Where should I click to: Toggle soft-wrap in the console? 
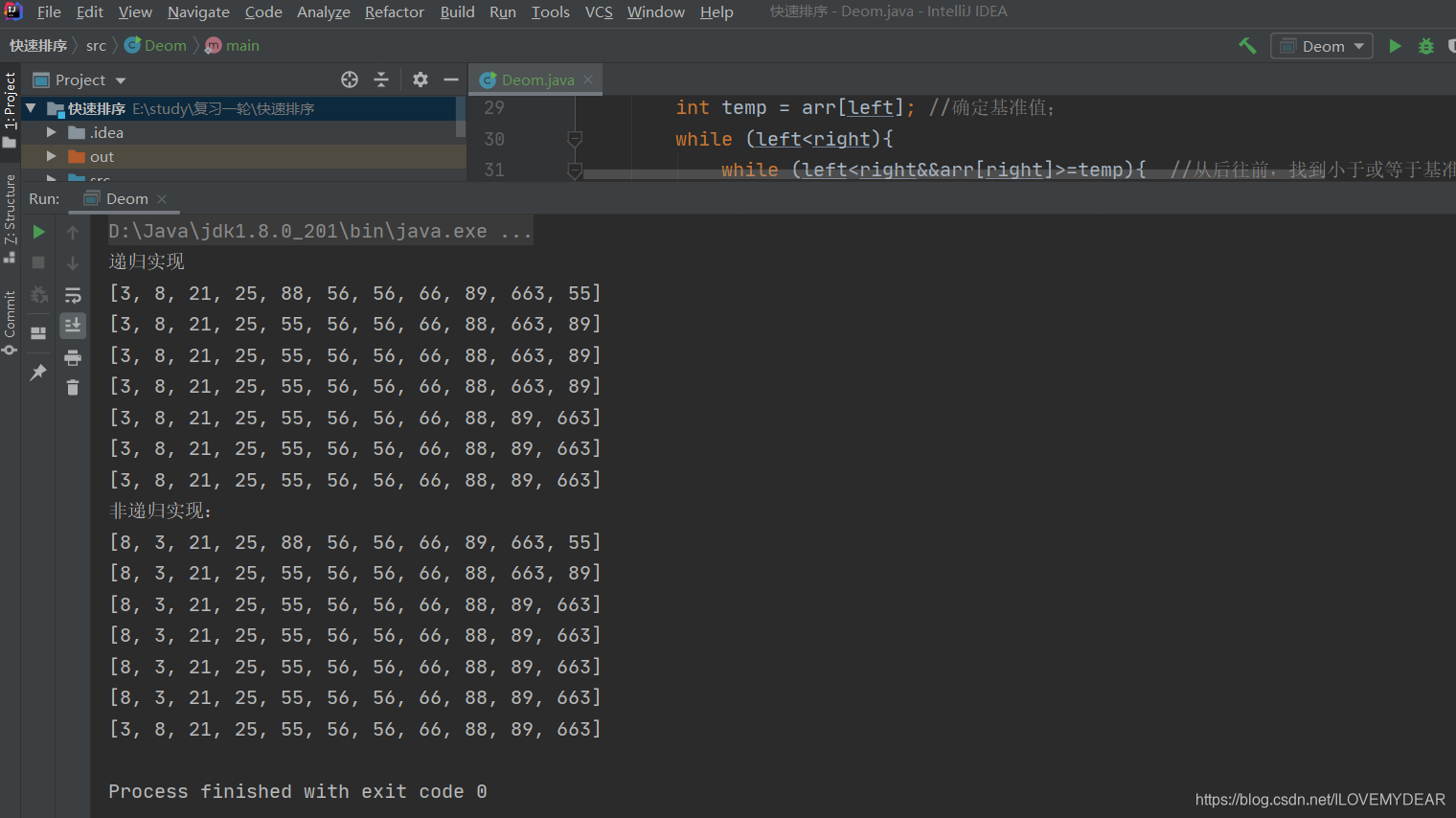click(73, 295)
